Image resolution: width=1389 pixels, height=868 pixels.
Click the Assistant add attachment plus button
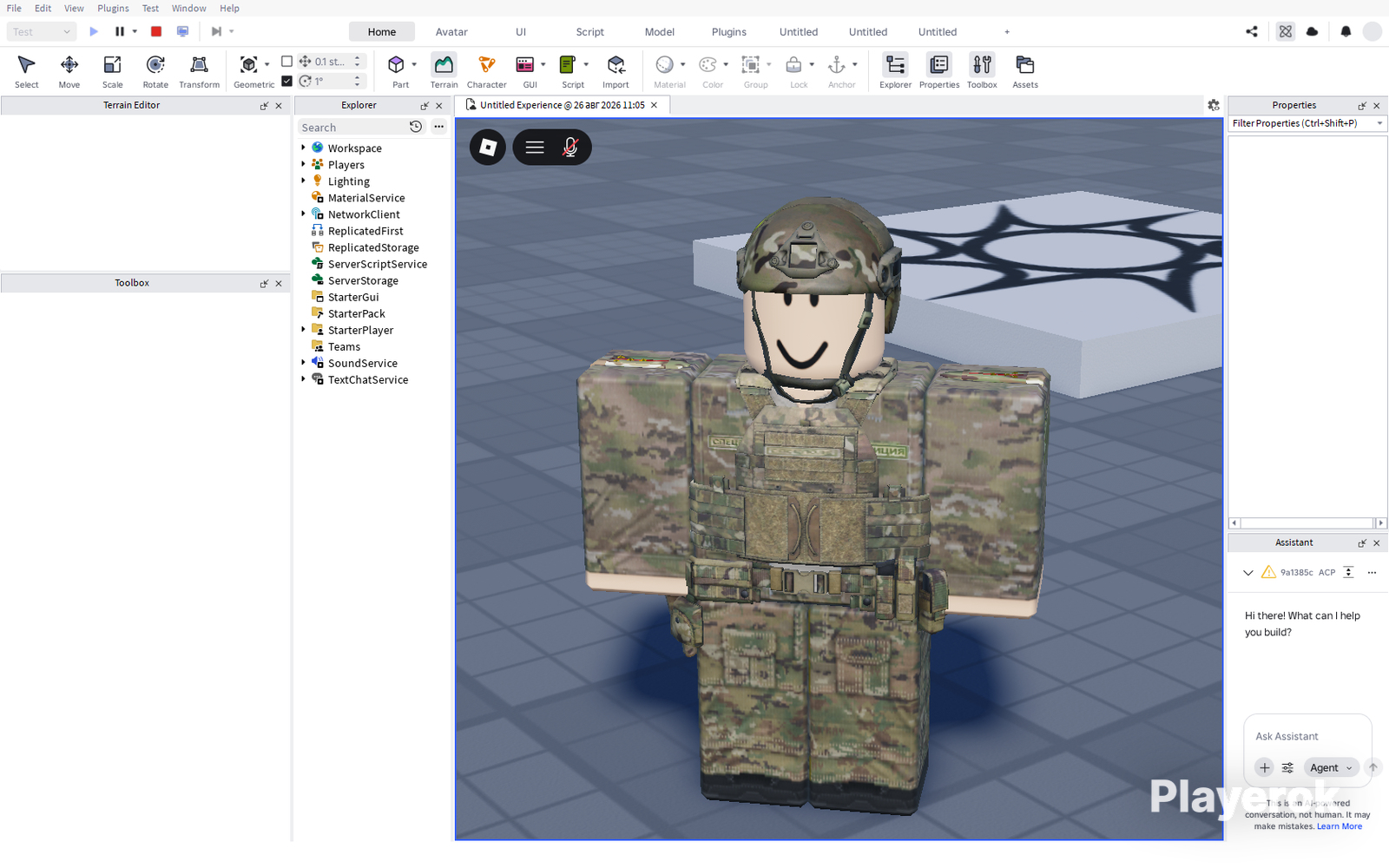(x=1265, y=768)
